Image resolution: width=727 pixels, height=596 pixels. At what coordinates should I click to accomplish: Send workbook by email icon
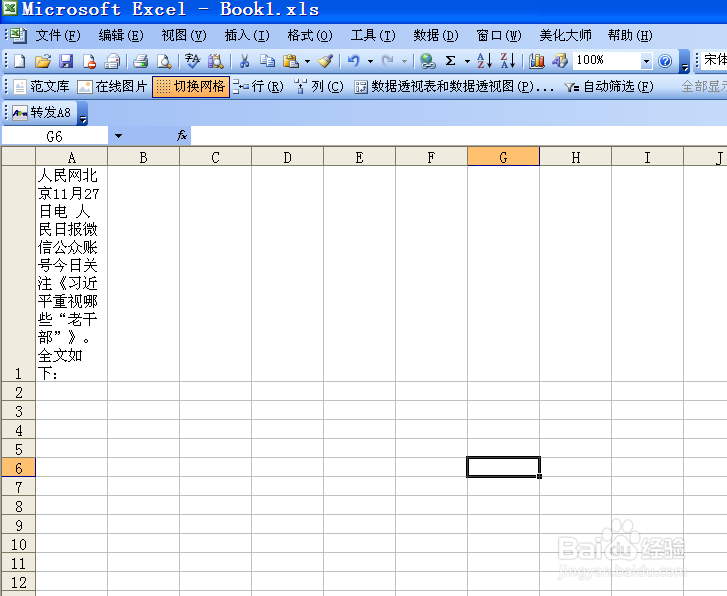coord(112,61)
